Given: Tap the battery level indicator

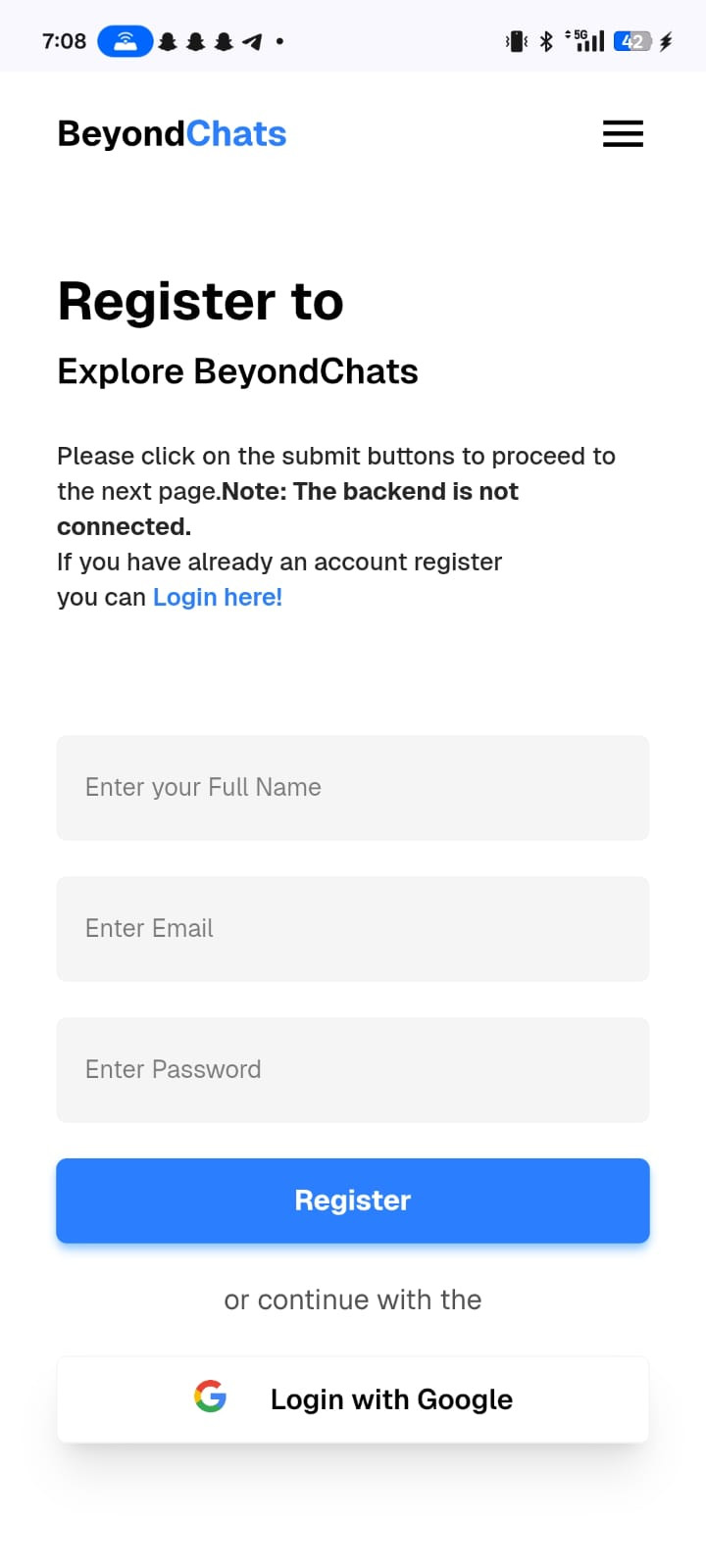Looking at the screenshot, I should point(632,41).
